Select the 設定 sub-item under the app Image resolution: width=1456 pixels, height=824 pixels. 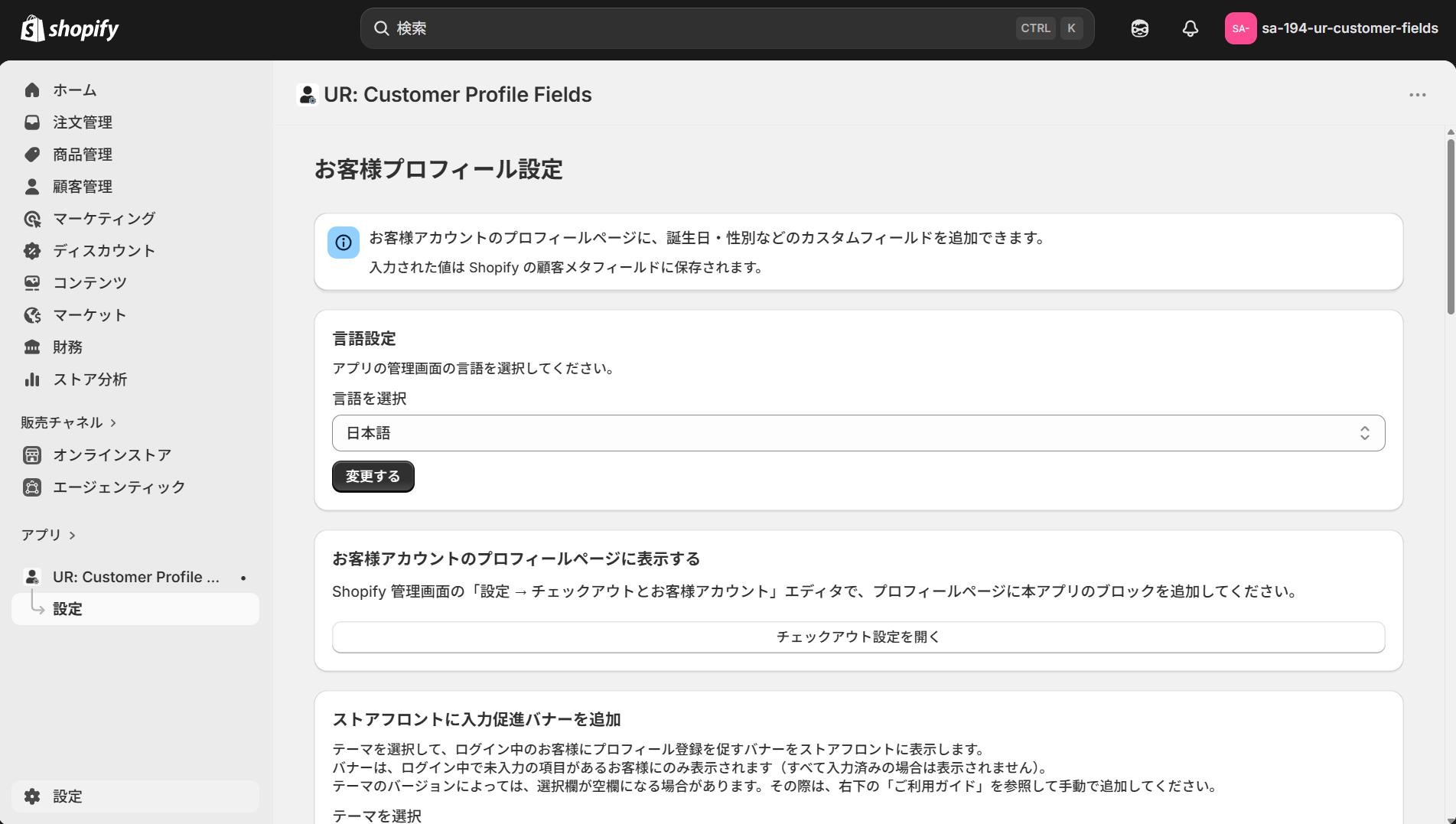coord(135,609)
